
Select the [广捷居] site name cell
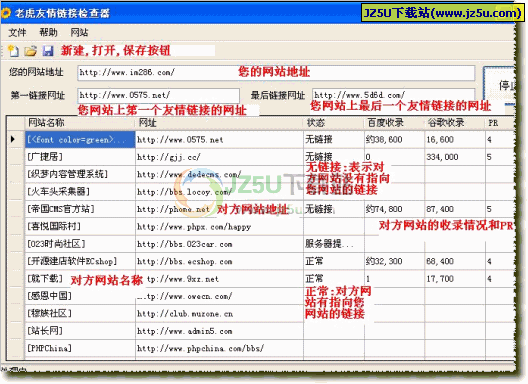pyautogui.click(x=80, y=157)
